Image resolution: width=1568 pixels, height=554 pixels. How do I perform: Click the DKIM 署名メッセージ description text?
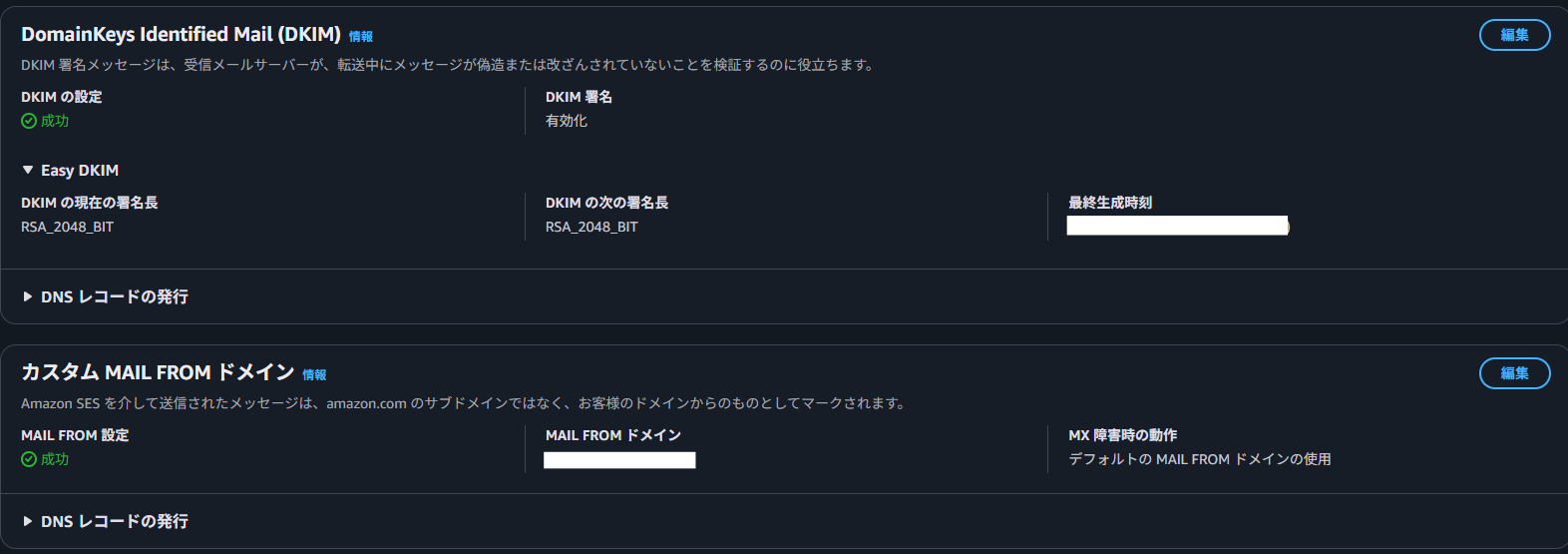pos(447,65)
